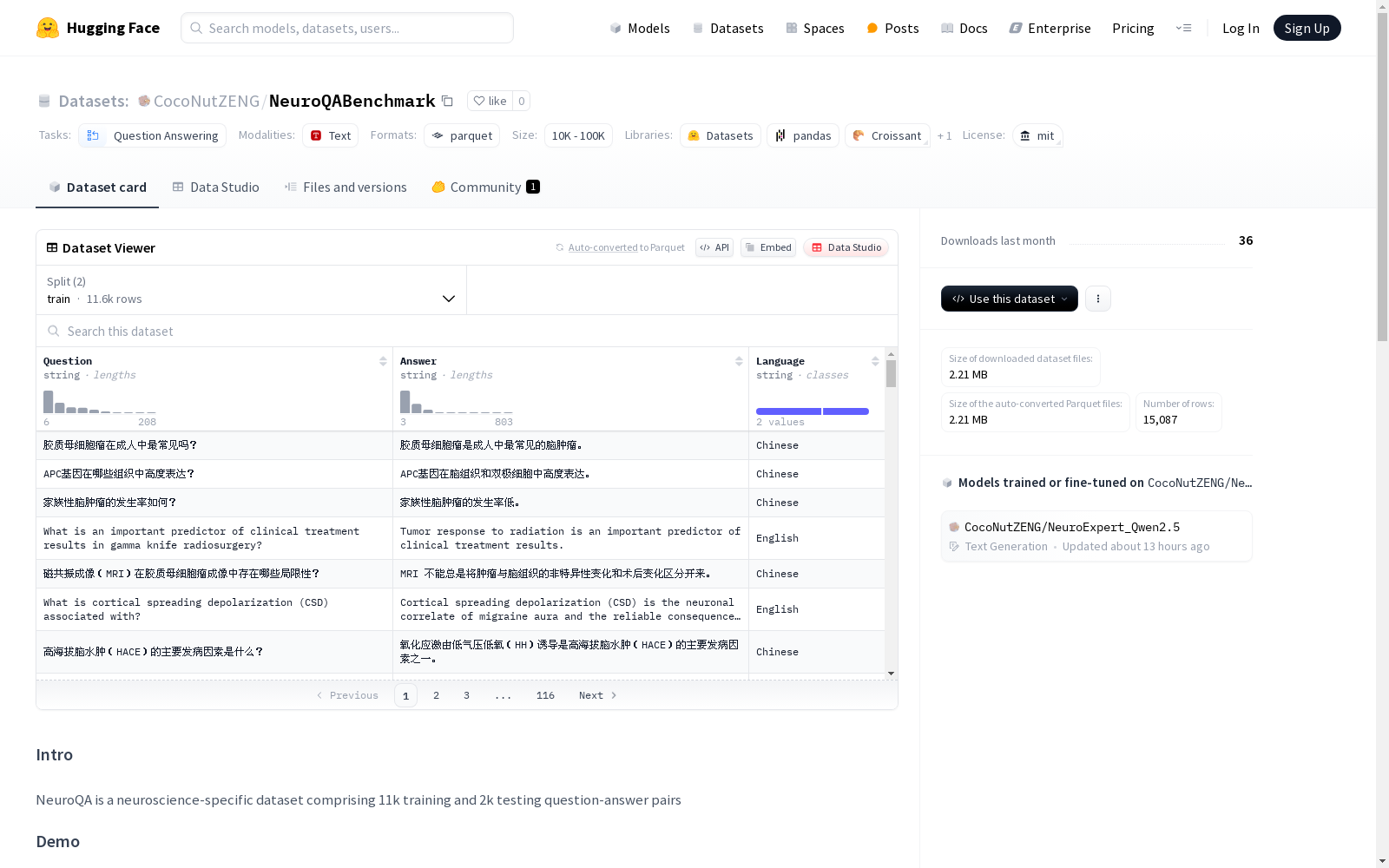
Task: Switch to the Data Studio tab
Action: click(216, 187)
